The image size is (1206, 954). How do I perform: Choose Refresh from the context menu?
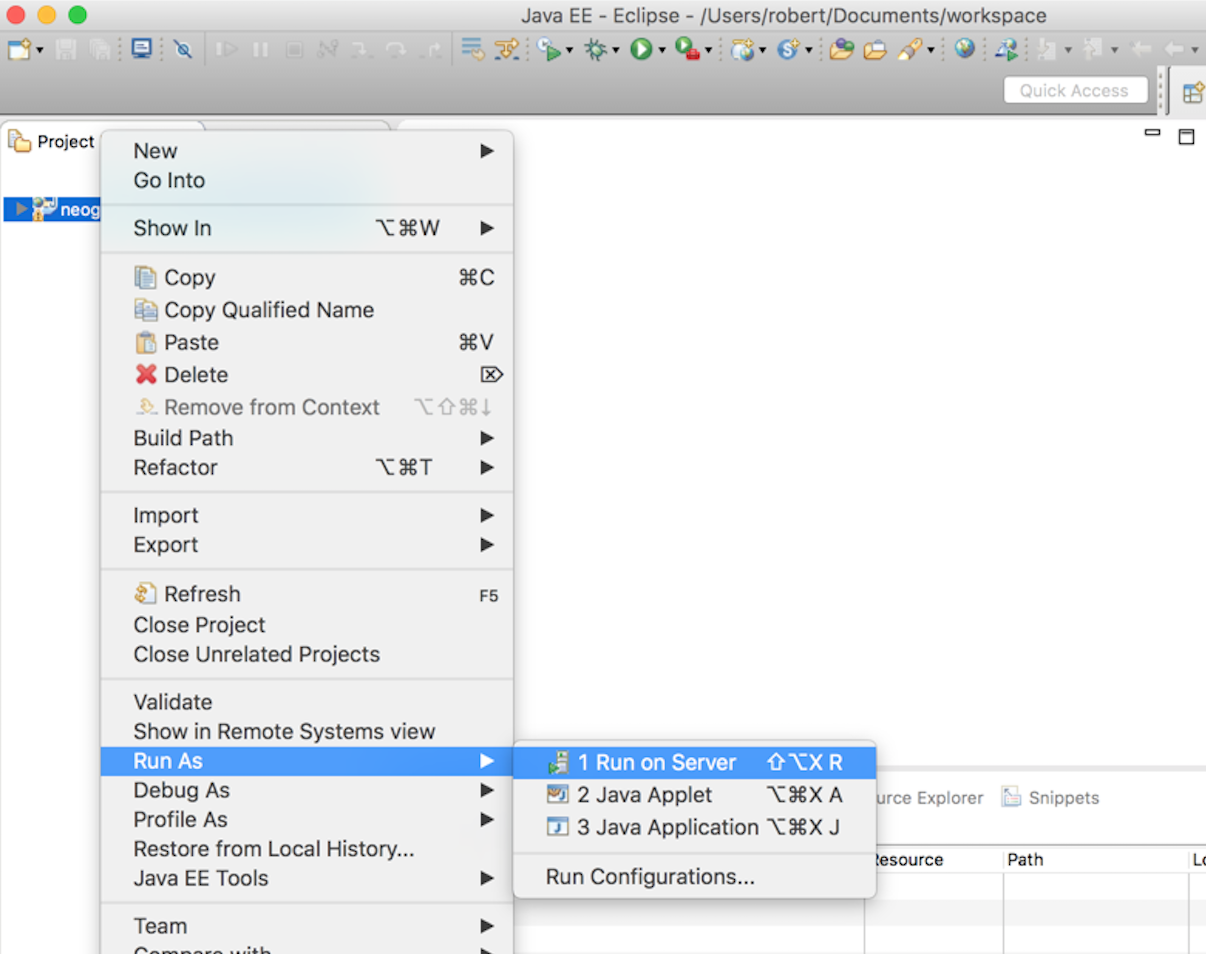[307, 595]
